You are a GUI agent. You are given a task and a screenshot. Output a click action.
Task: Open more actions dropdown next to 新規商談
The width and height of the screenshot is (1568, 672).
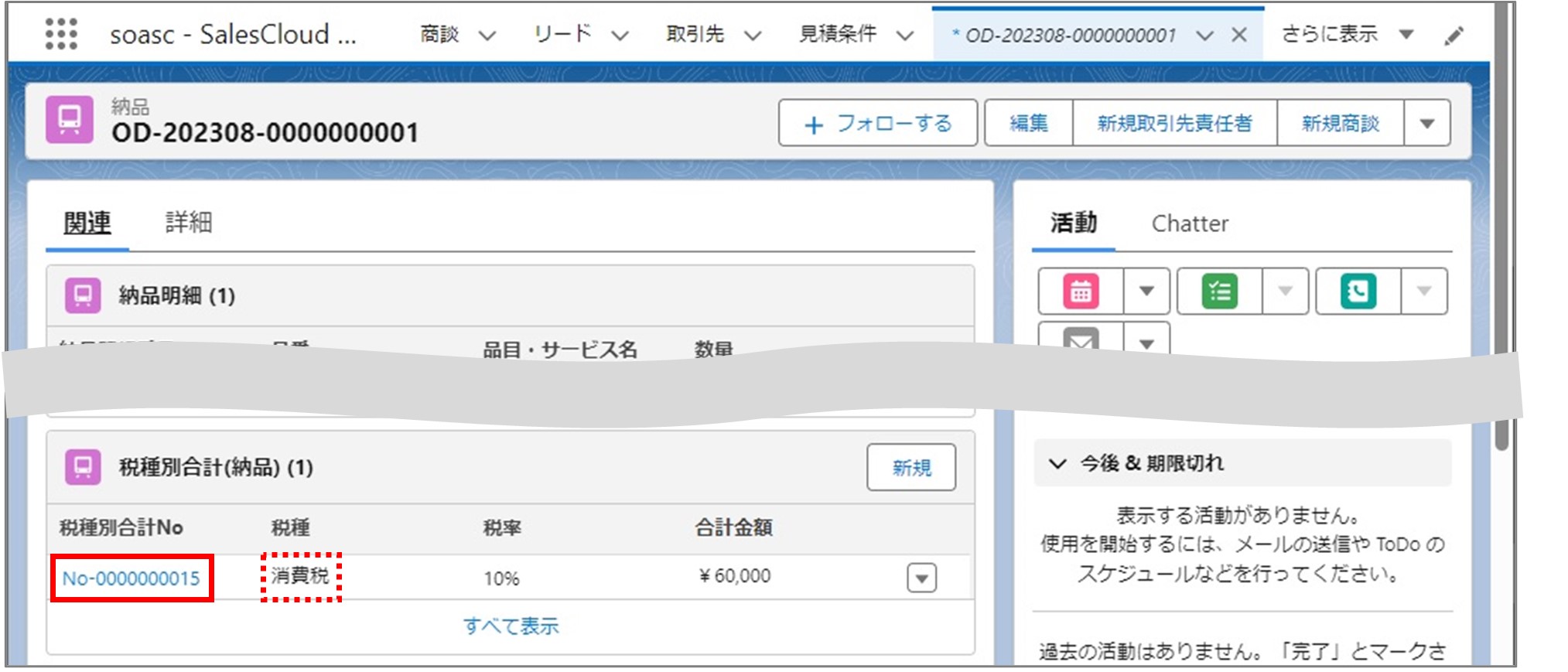coord(1427,123)
